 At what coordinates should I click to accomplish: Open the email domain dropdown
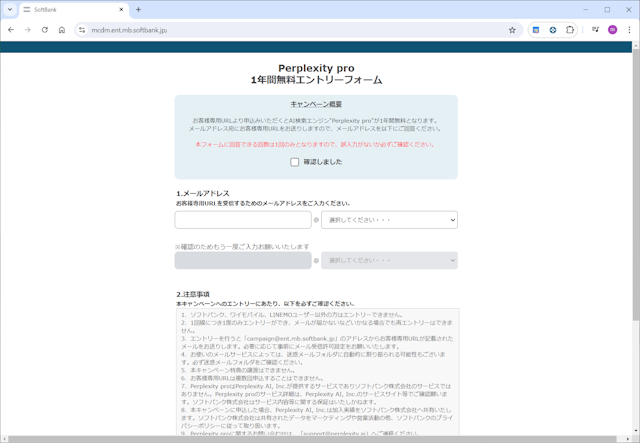coord(389,220)
